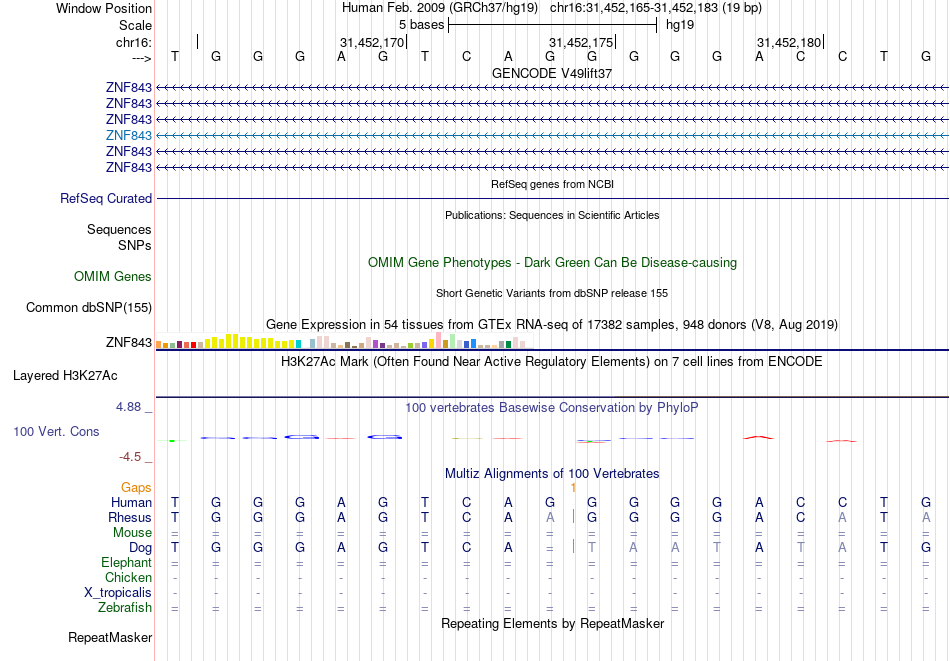The width and height of the screenshot is (950, 661).
Task: Click the 31,452,170 ruler position
Action: coord(371,42)
